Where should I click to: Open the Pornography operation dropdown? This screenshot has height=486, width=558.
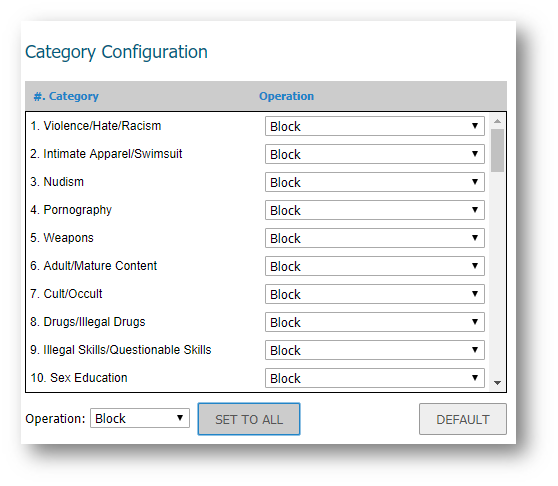tap(374, 210)
